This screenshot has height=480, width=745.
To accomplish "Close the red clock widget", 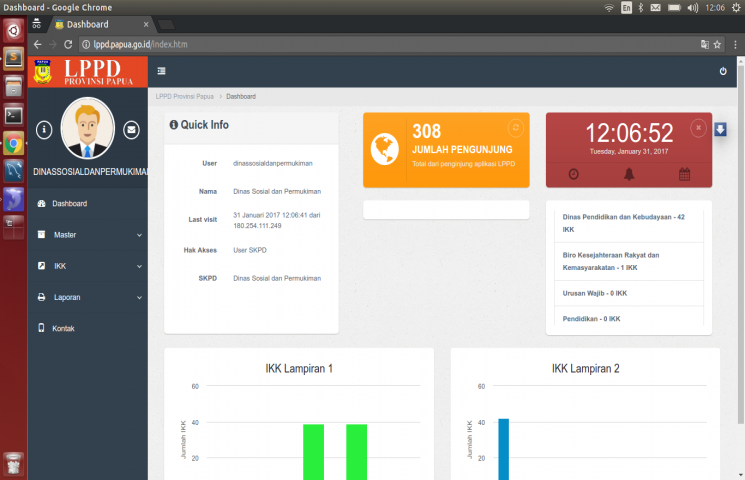I will click(698, 127).
